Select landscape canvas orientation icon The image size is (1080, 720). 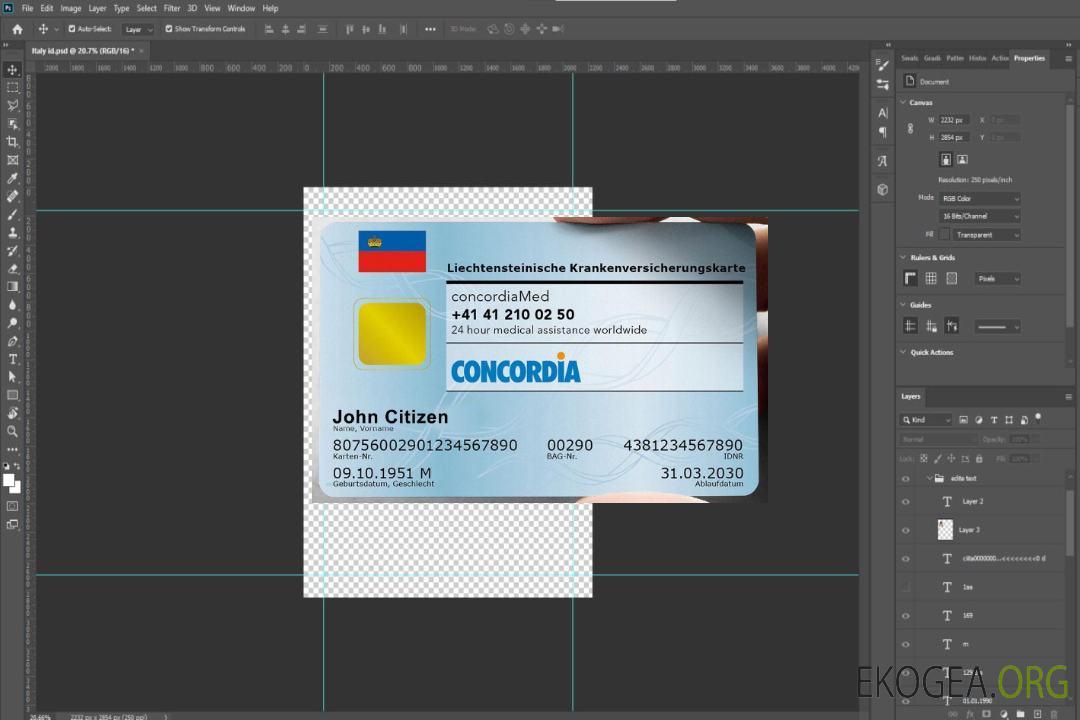pyautogui.click(x=962, y=159)
